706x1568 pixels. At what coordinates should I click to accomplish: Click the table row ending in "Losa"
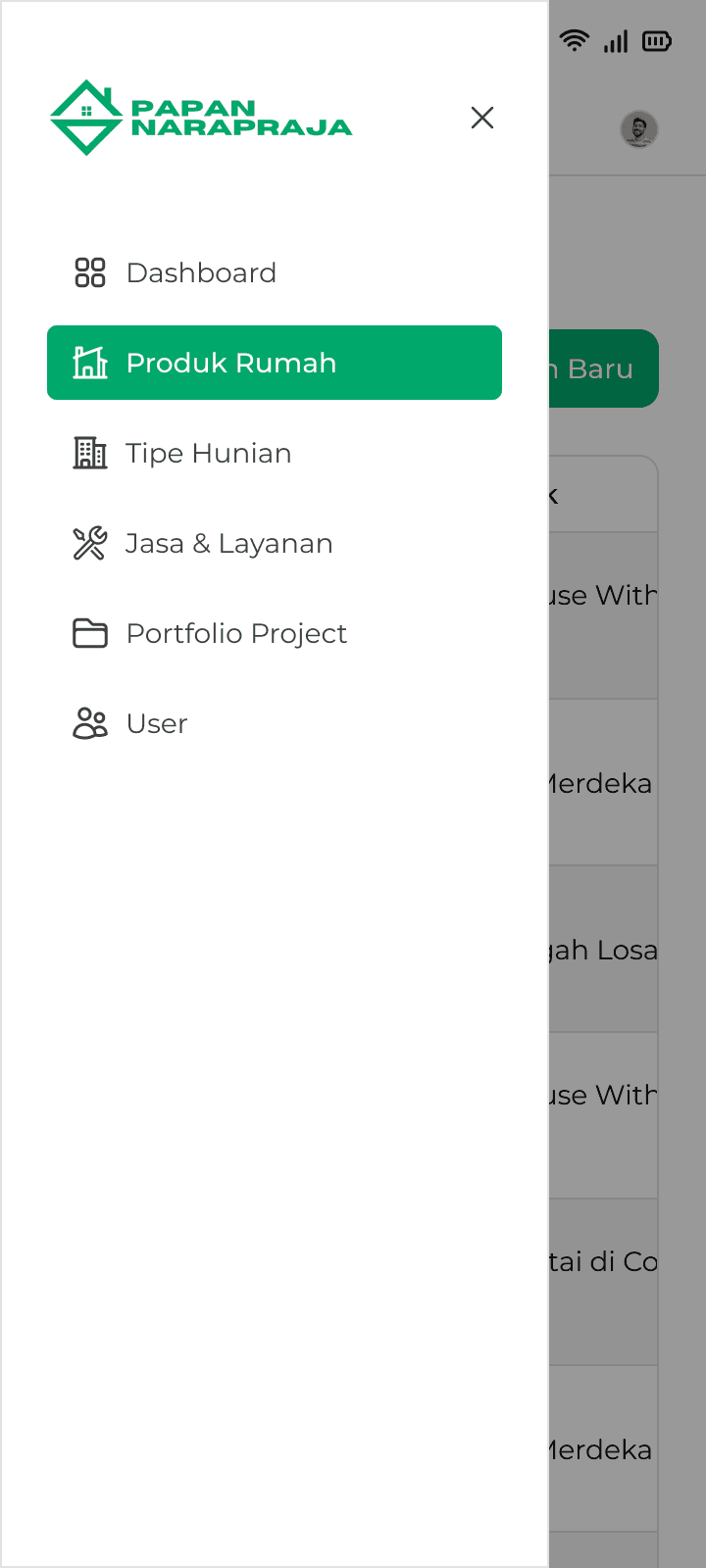(602, 950)
